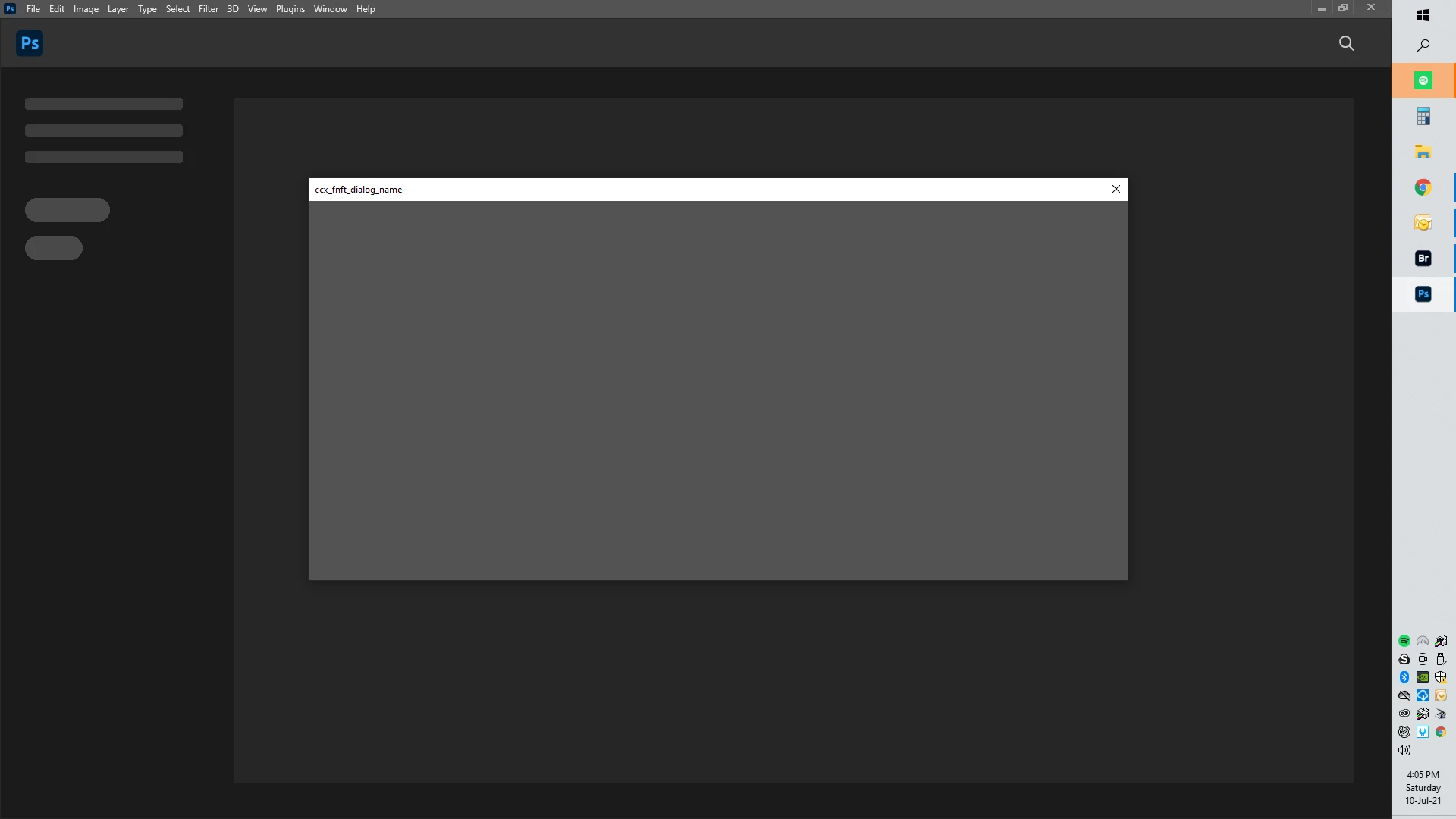Click the Creative Cloud tray icon

(x=1404, y=714)
